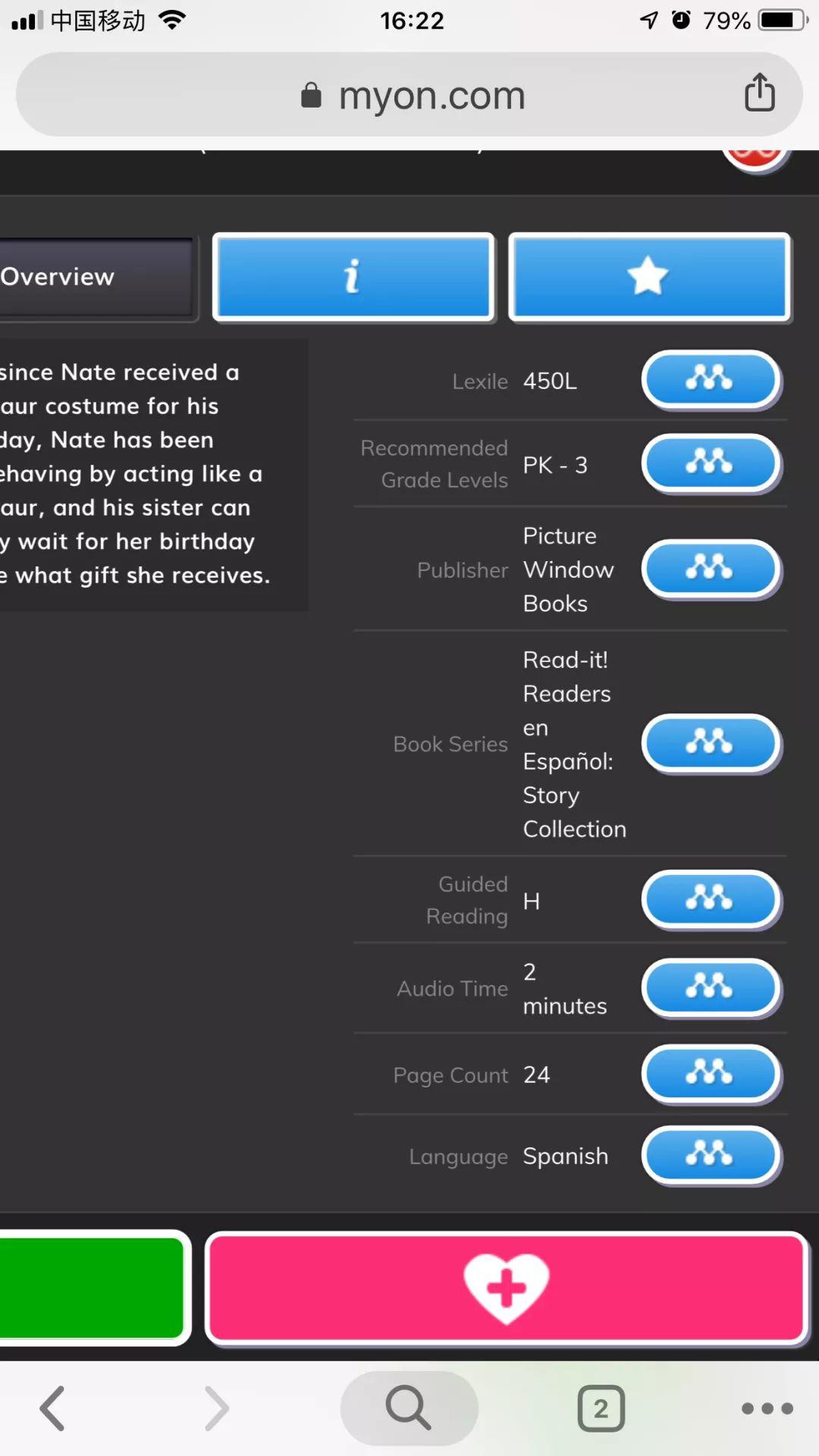Image resolution: width=819 pixels, height=1456 pixels.
Task: Find books with Guided Reading level H
Action: (x=711, y=900)
